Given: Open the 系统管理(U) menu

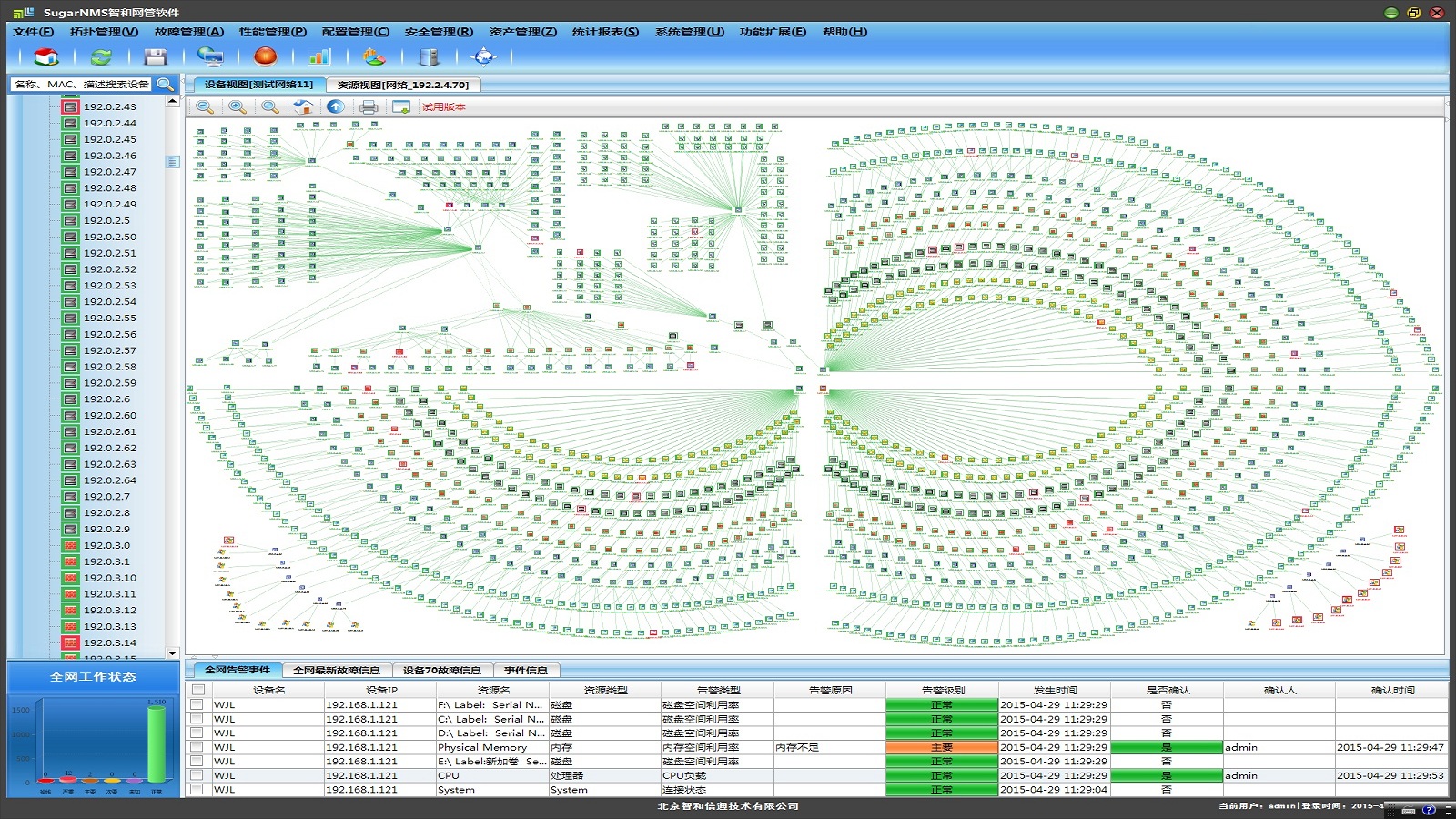Looking at the screenshot, I should coord(690,32).
